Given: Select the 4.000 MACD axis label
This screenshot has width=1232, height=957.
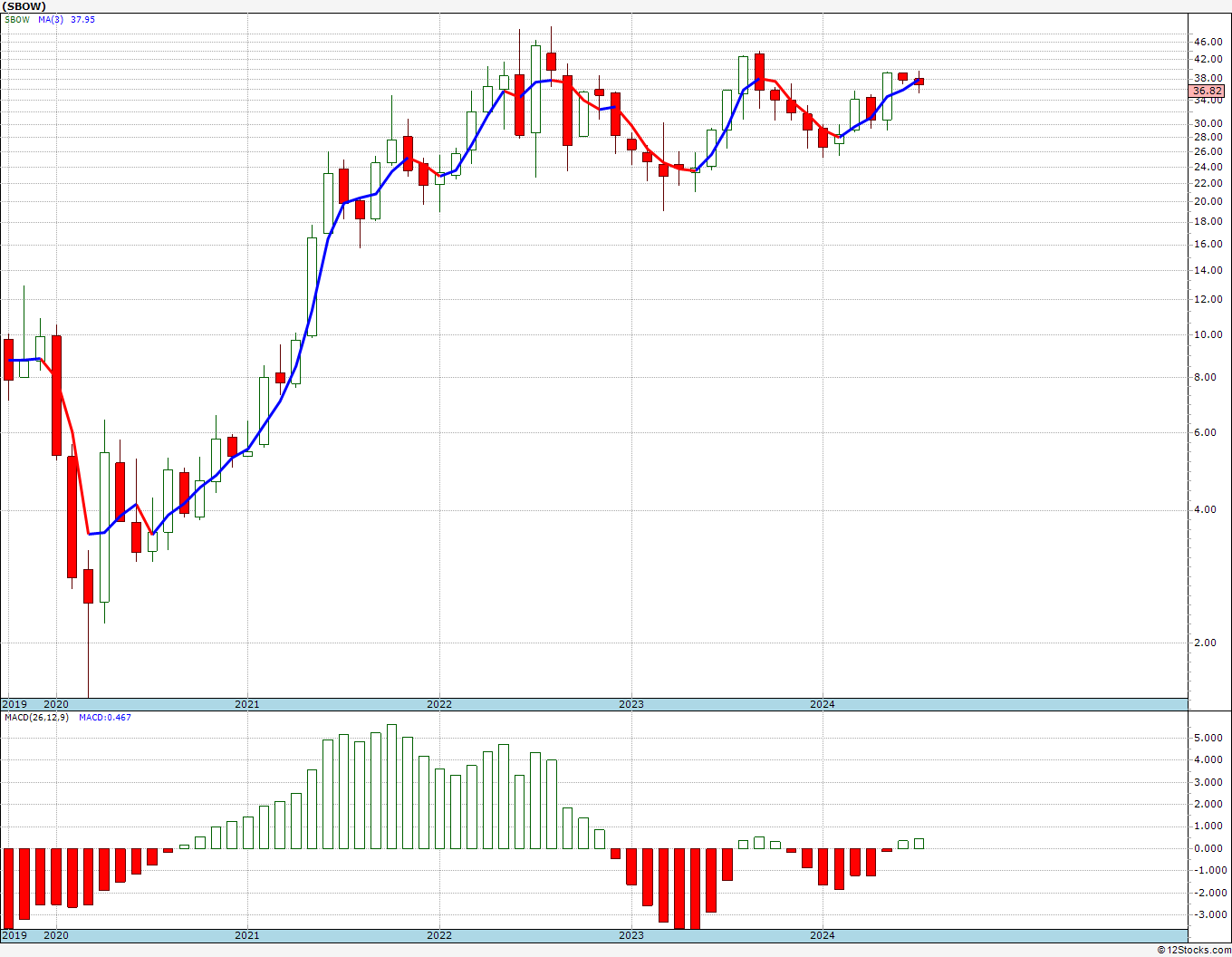Looking at the screenshot, I should click(x=1209, y=759).
